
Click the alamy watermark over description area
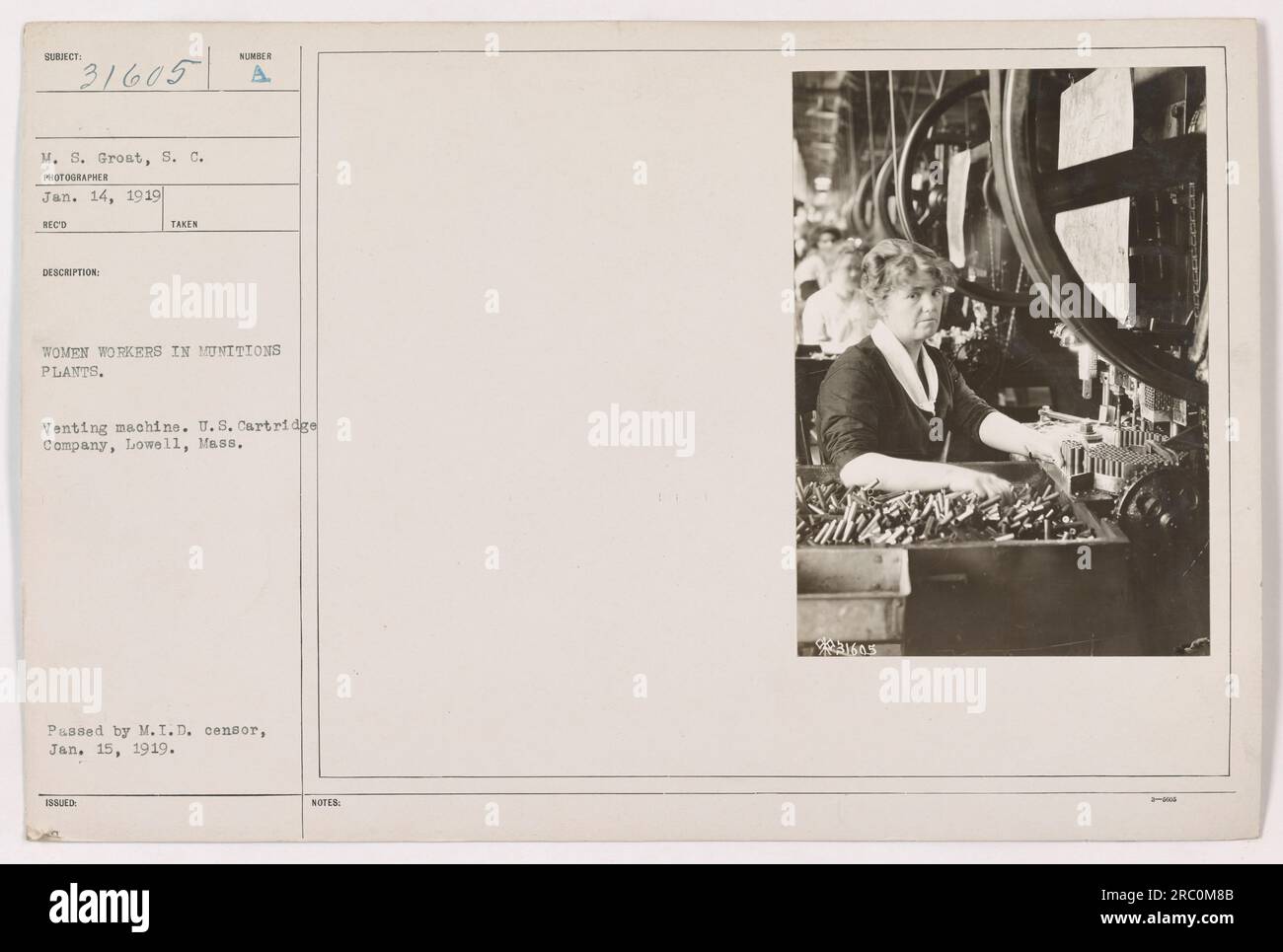tap(202, 301)
